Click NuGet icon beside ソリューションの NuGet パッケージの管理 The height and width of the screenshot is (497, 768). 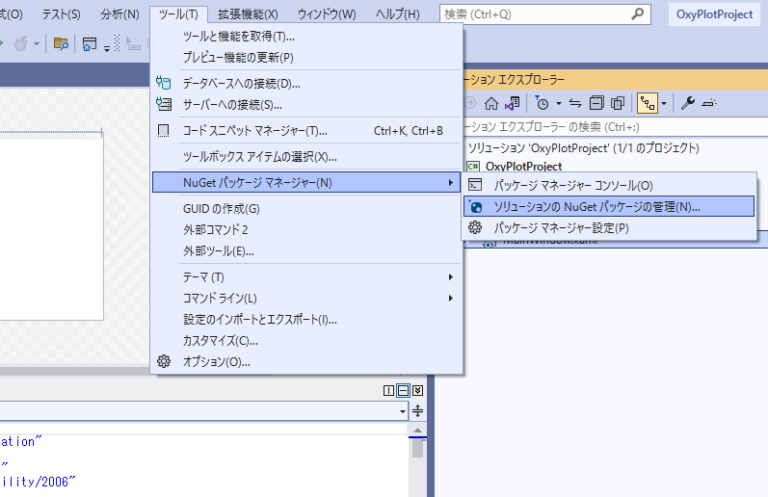coord(475,206)
